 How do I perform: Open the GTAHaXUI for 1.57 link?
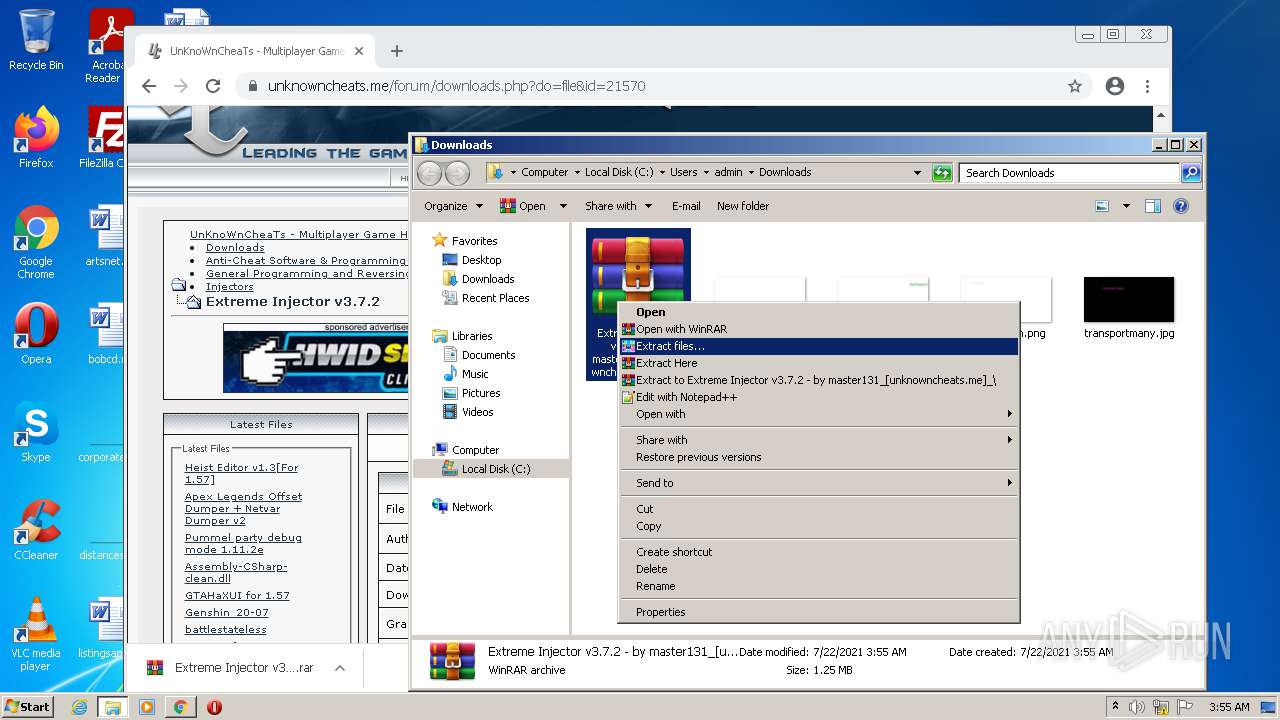point(237,596)
